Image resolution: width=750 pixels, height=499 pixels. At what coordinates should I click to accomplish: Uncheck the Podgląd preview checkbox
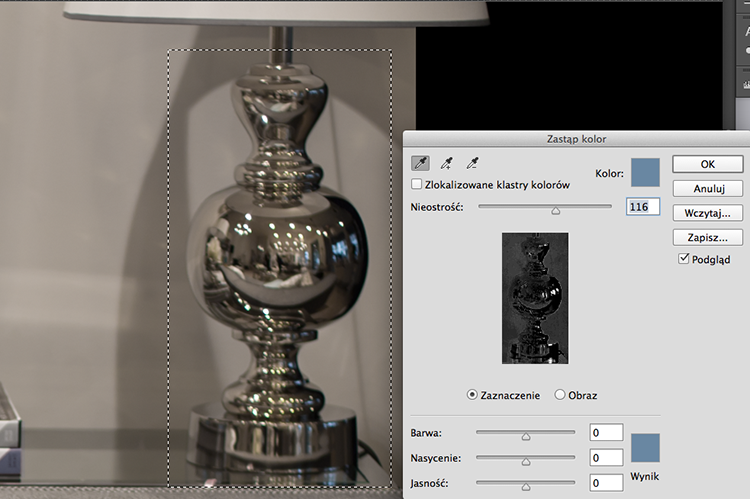pos(684,259)
